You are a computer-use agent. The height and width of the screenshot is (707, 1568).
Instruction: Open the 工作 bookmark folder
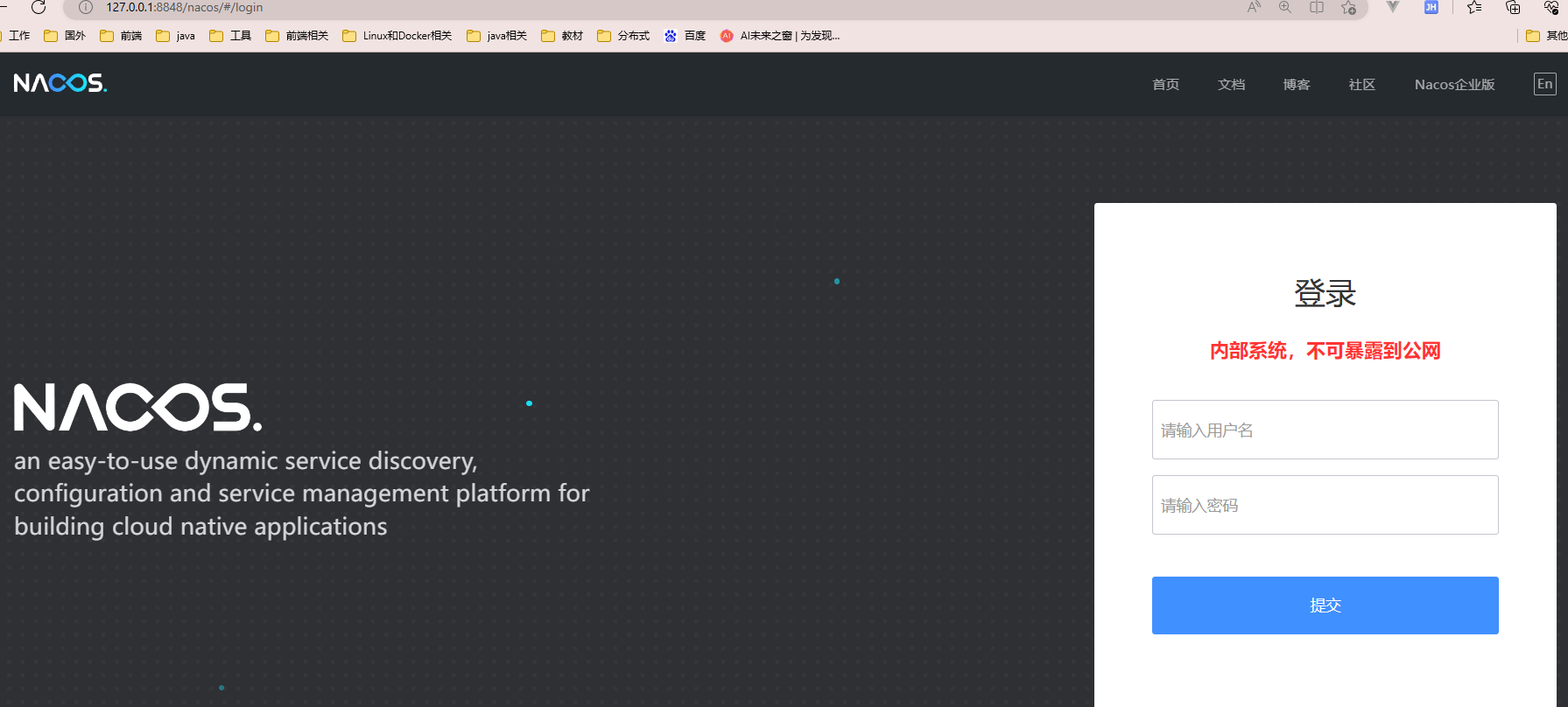point(16,36)
